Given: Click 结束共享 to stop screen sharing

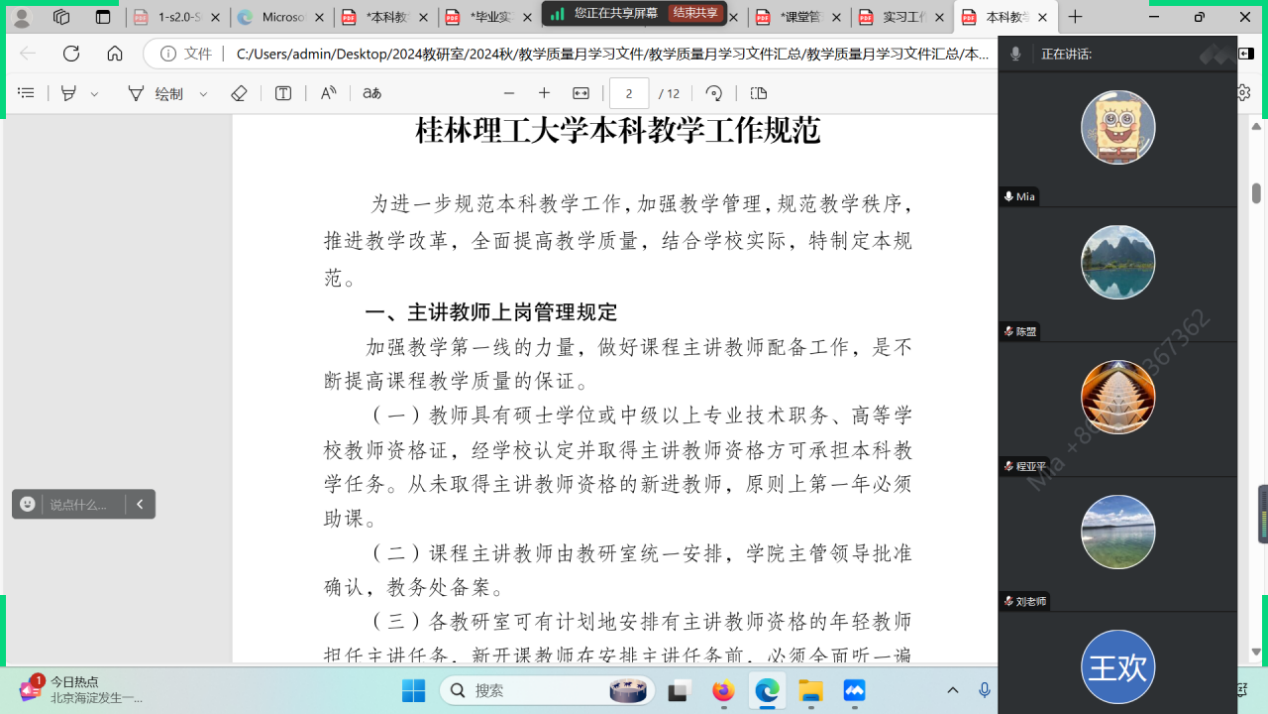Looking at the screenshot, I should pyautogui.click(x=695, y=13).
